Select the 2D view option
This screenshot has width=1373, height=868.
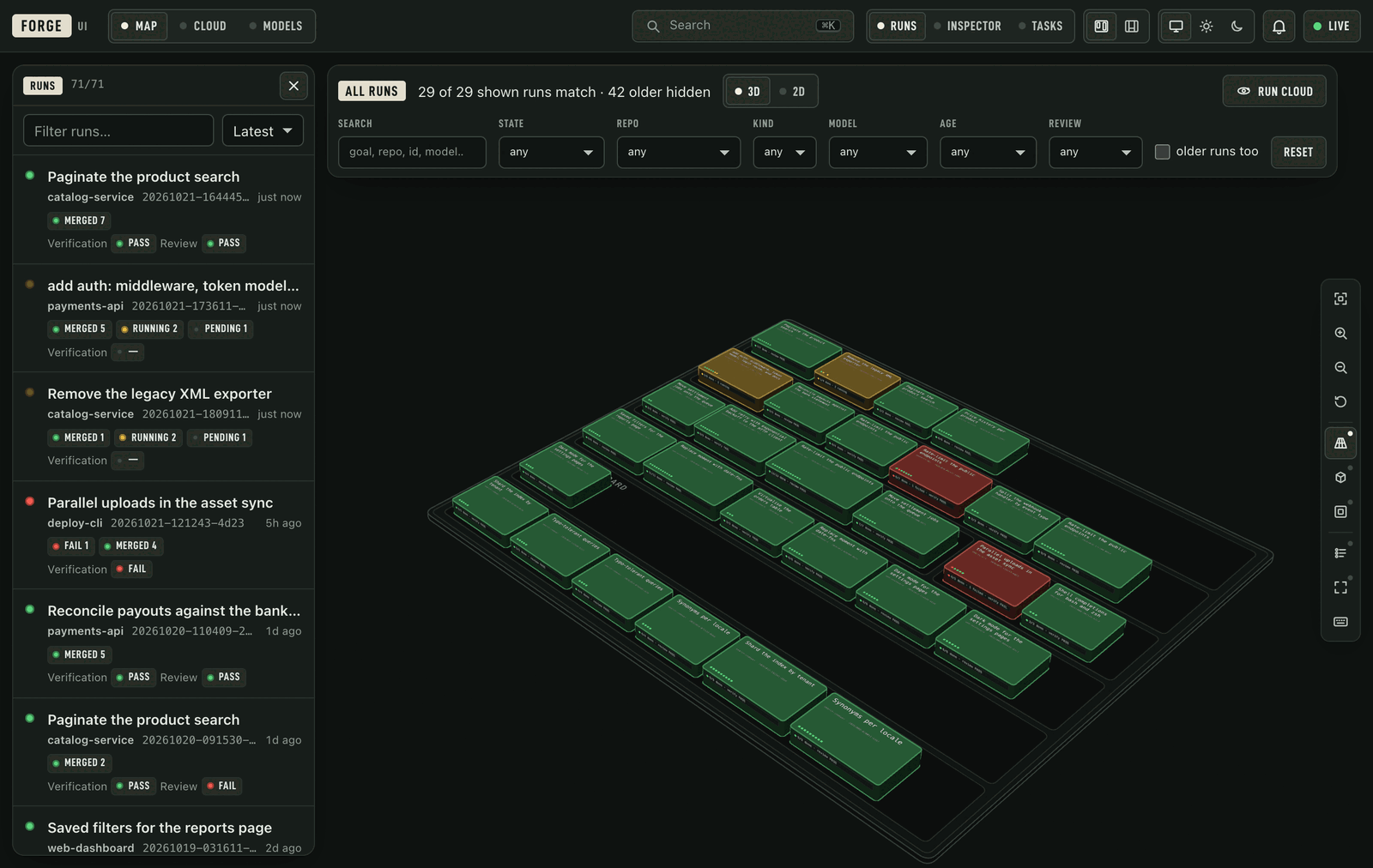[x=792, y=92]
